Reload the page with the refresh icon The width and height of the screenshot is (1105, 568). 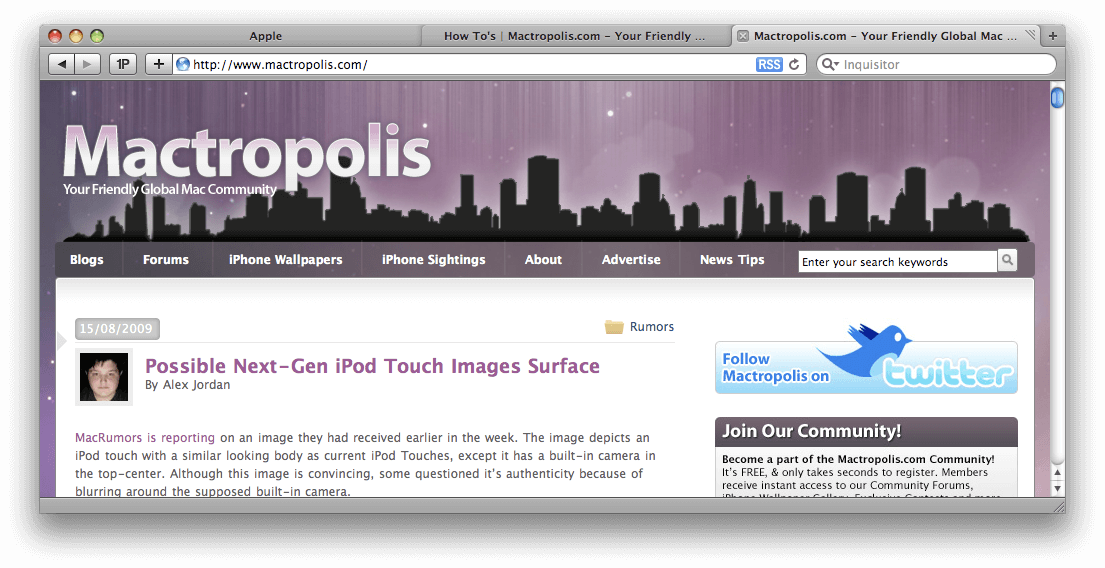click(x=794, y=64)
